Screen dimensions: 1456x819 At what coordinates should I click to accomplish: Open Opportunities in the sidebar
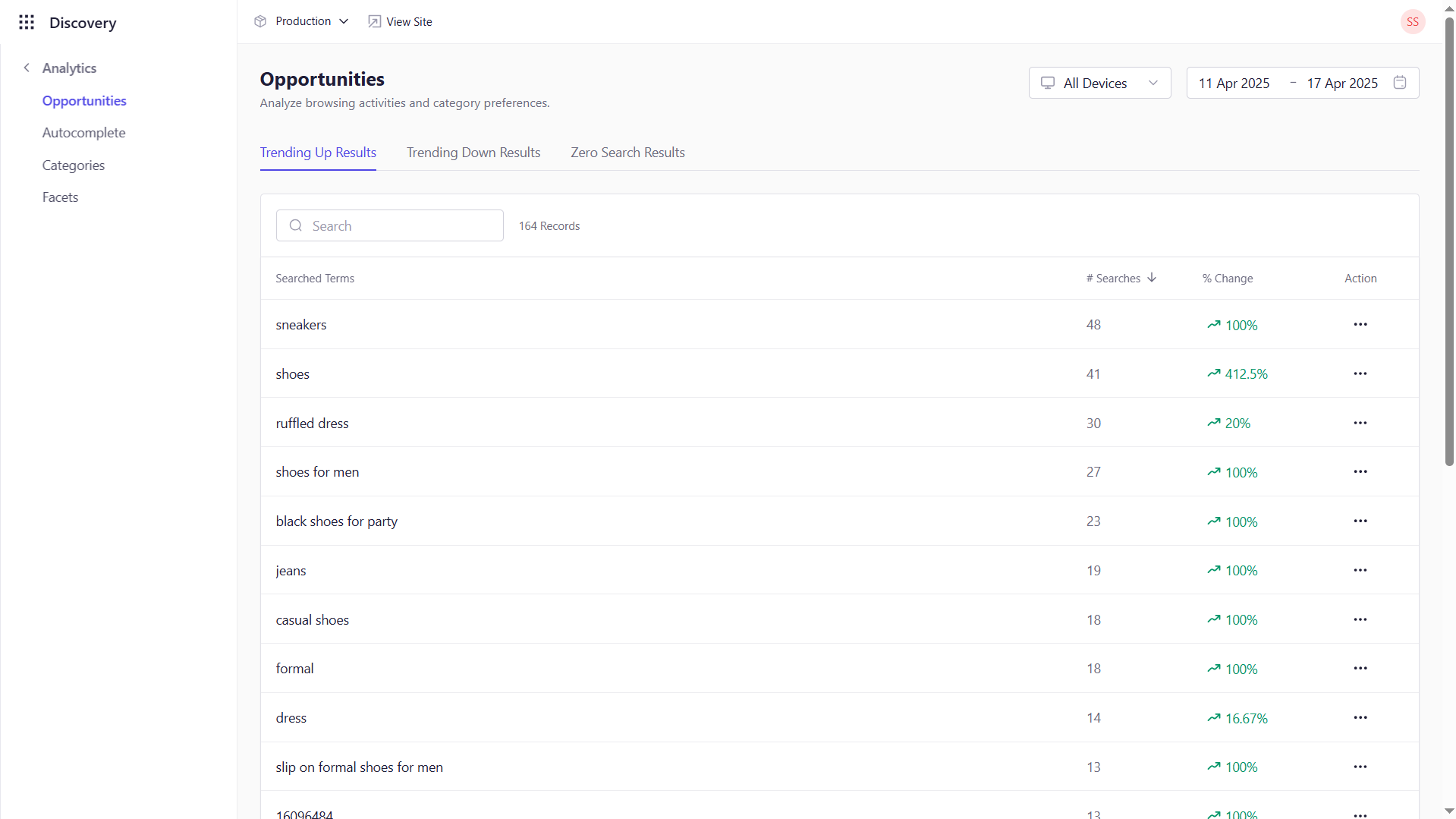click(84, 101)
